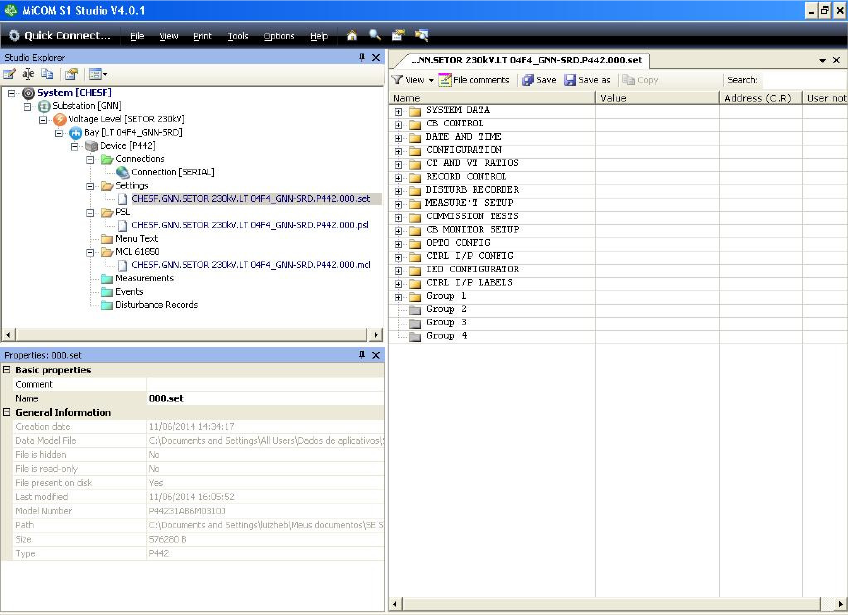Open the Options menu
Screen dimensions: 848x615
click(x=279, y=36)
